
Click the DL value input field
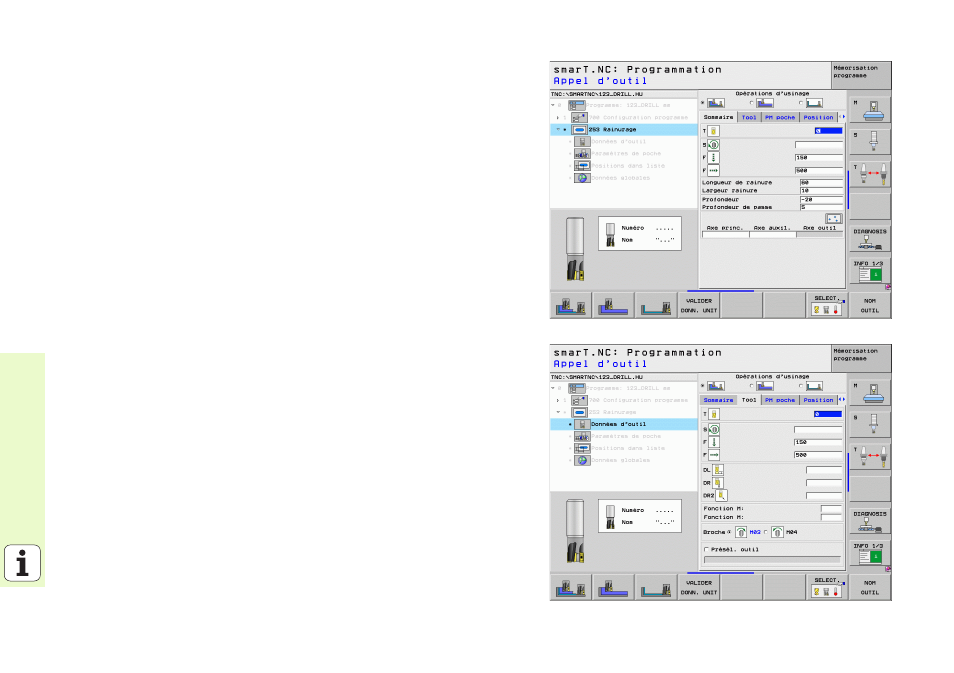[x=824, y=470]
